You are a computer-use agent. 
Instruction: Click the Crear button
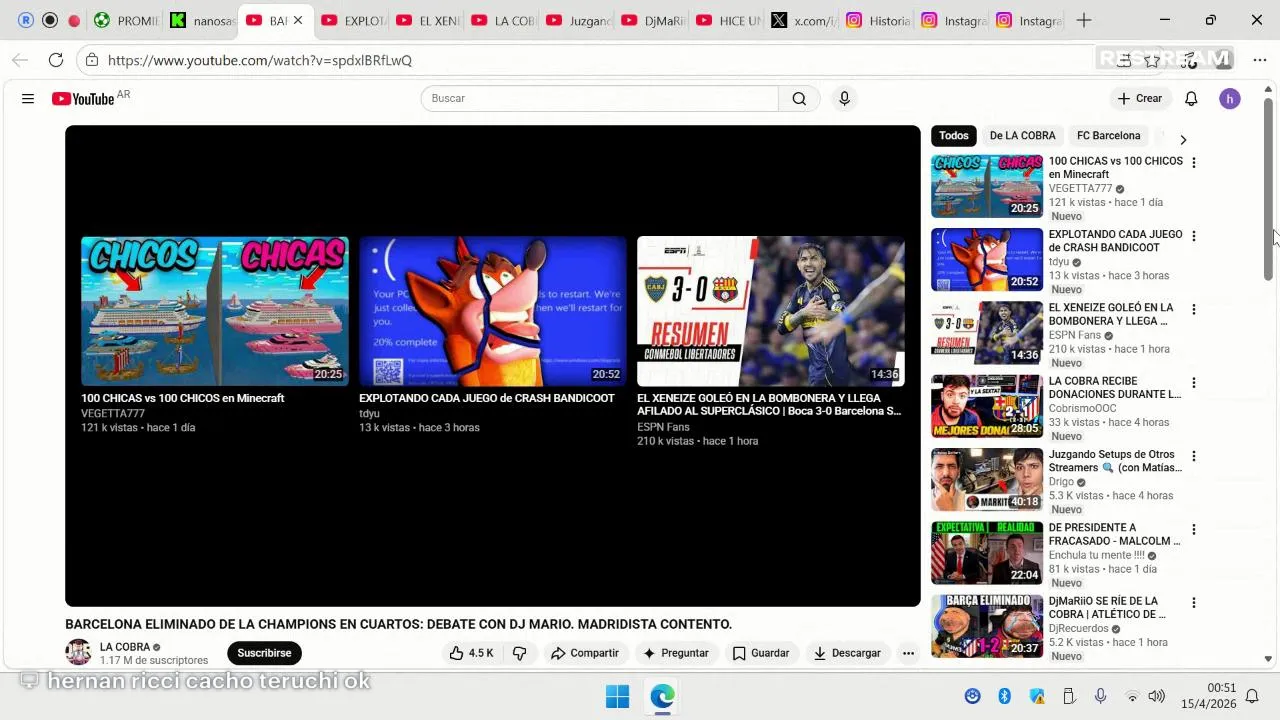click(x=1140, y=98)
